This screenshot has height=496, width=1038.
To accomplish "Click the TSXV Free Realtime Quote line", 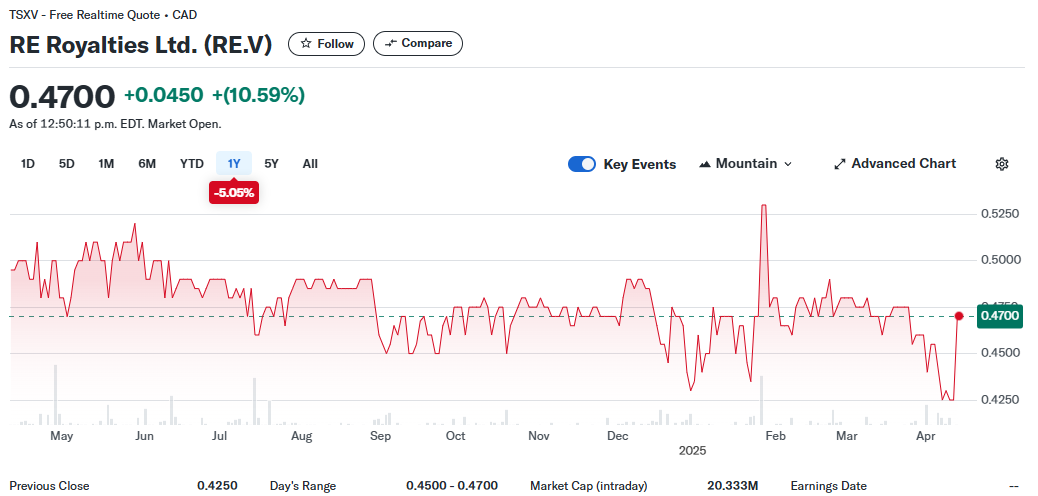I will click(103, 15).
